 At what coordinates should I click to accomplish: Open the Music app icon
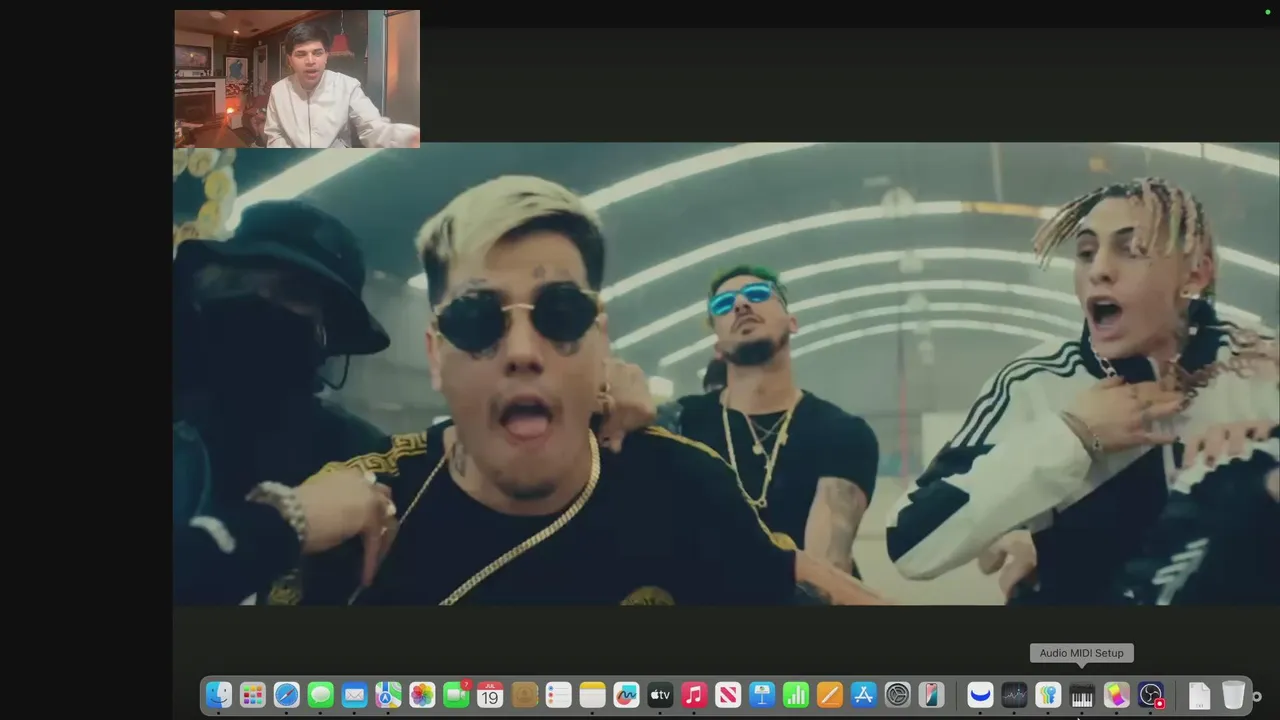[x=694, y=695]
